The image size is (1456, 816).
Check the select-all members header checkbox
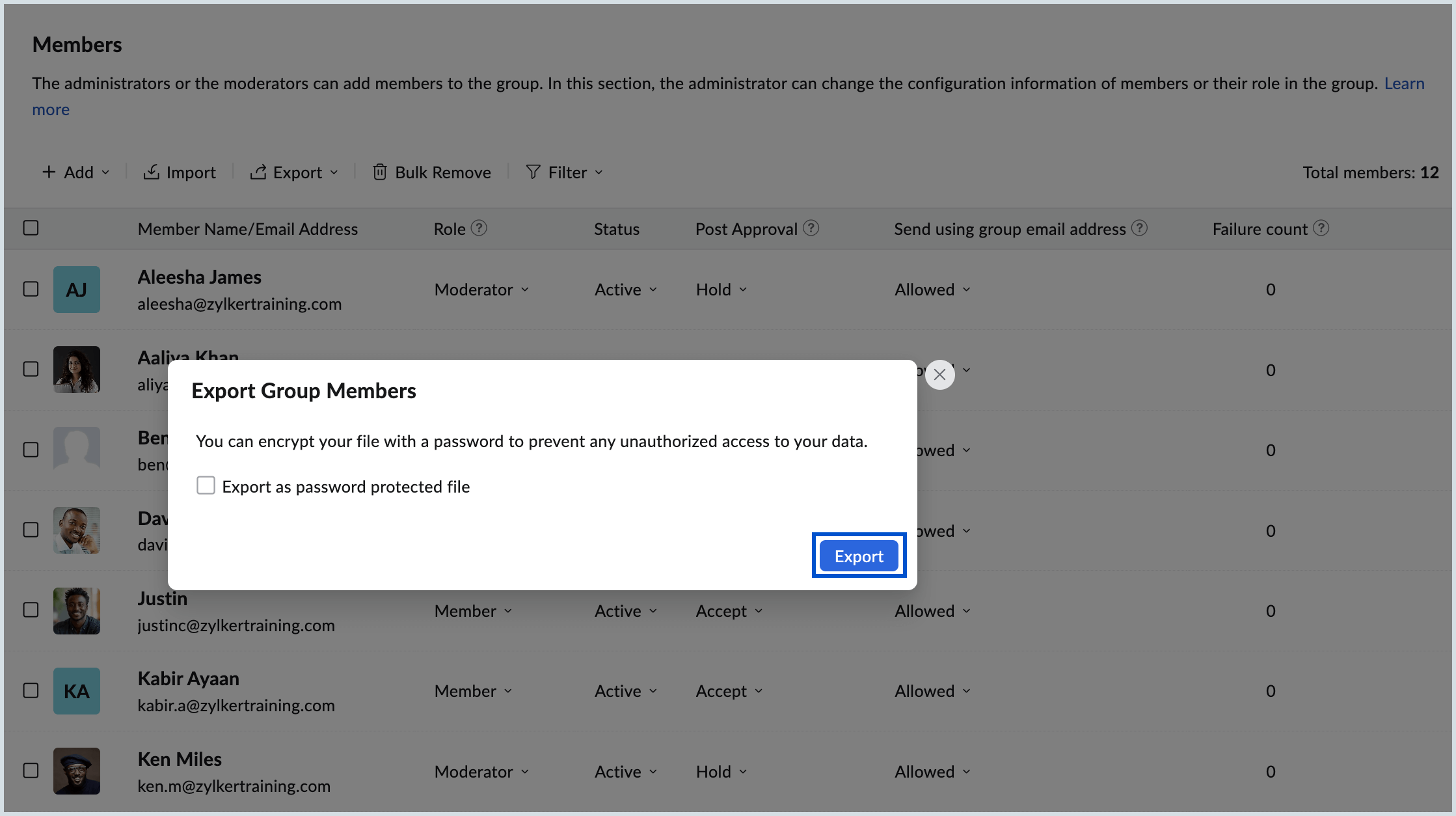(x=31, y=228)
